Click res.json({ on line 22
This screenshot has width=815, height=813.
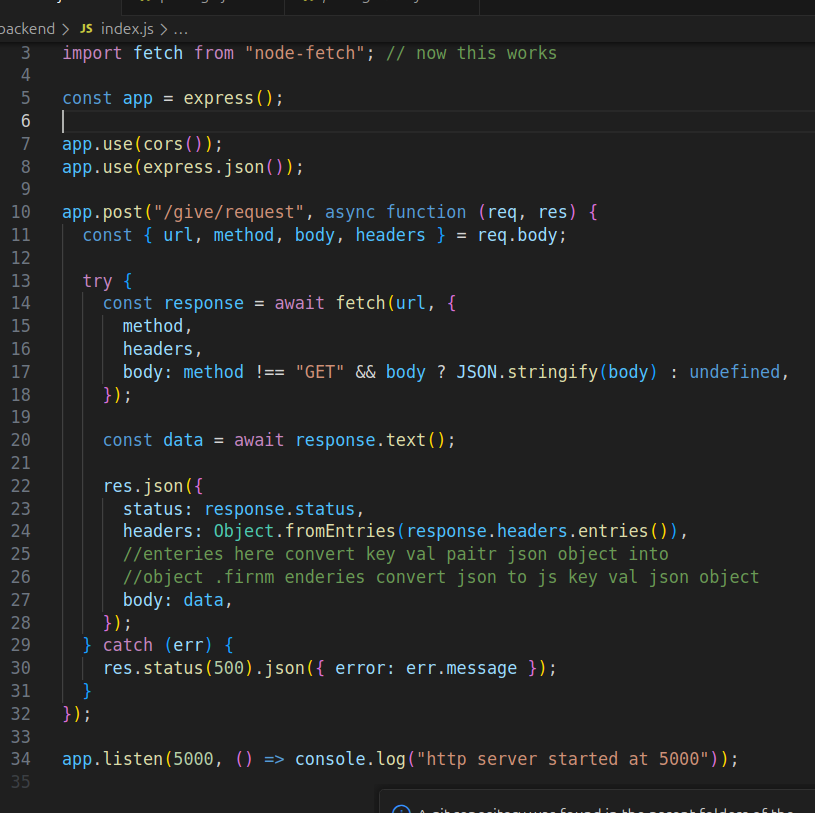click(x=153, y=486)
